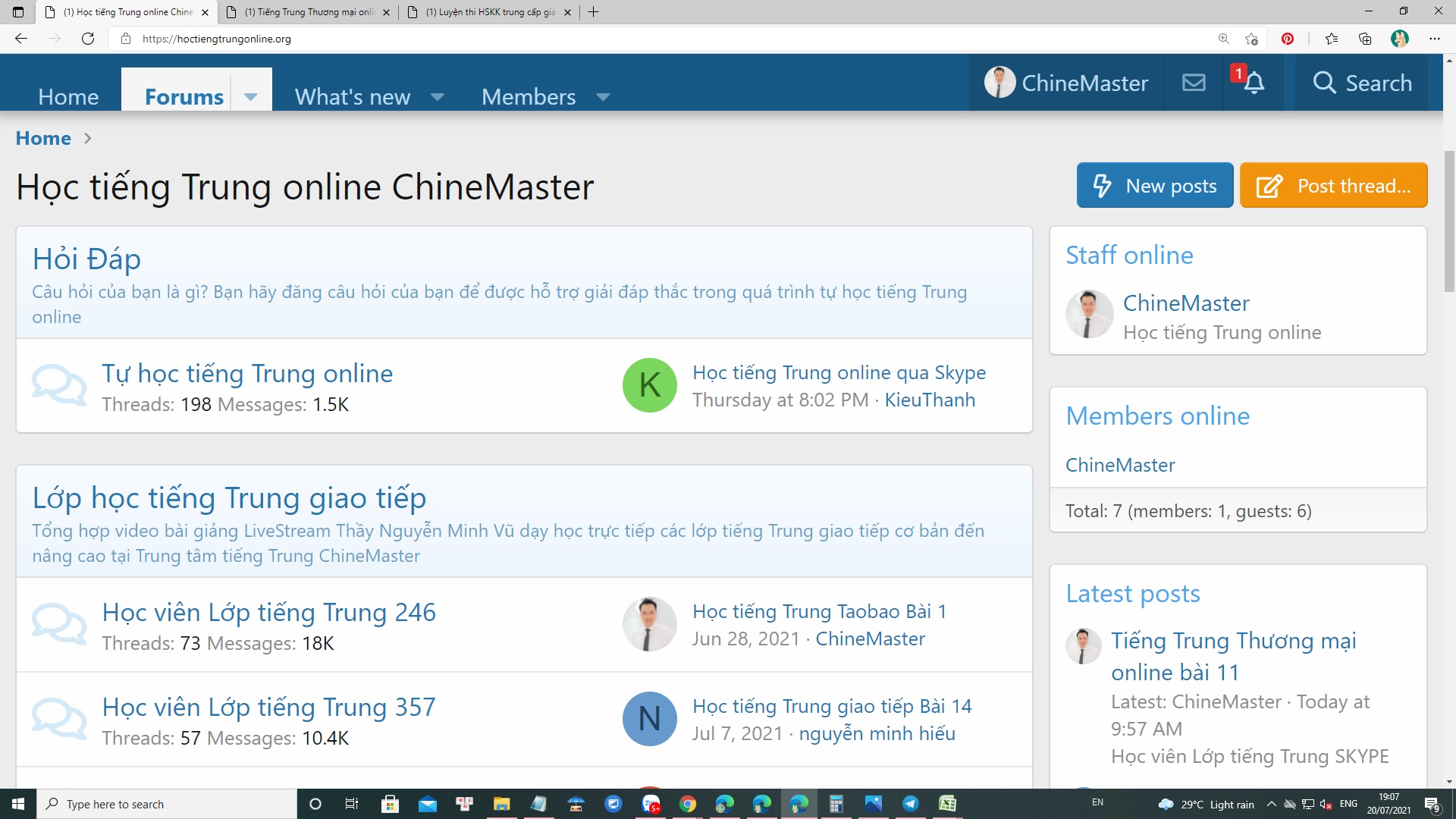Open the Edge collections icon

pyautogui.click(x=1365, y=39)
